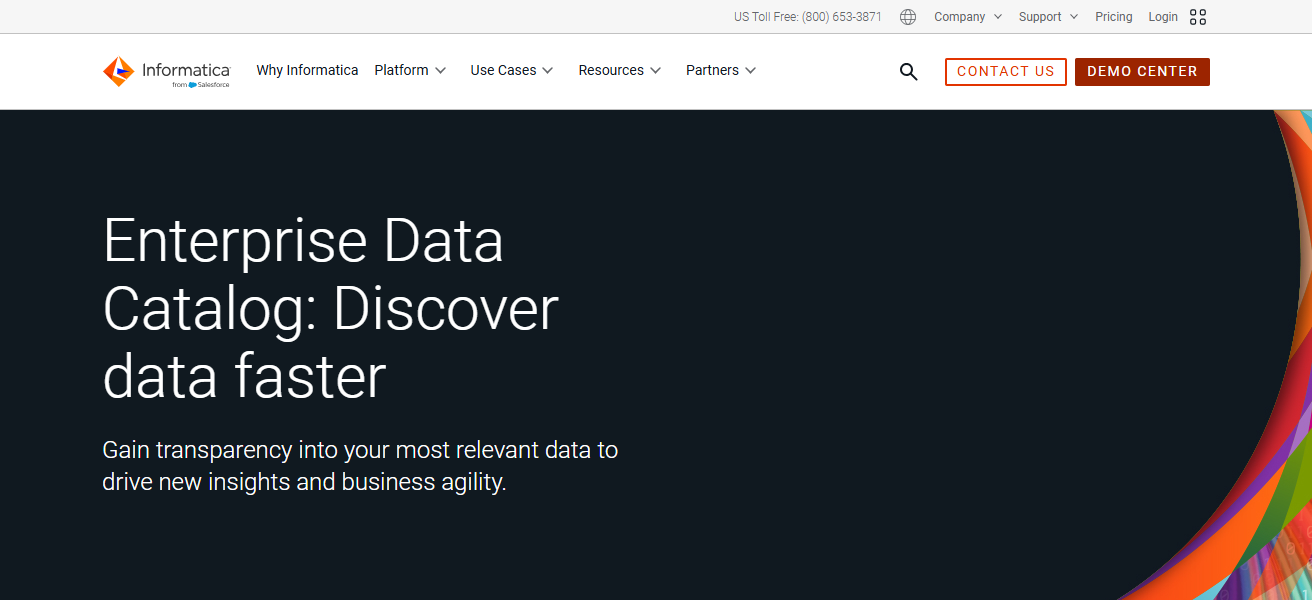
Task: Click the Login link
Action: coord(1162,16)
